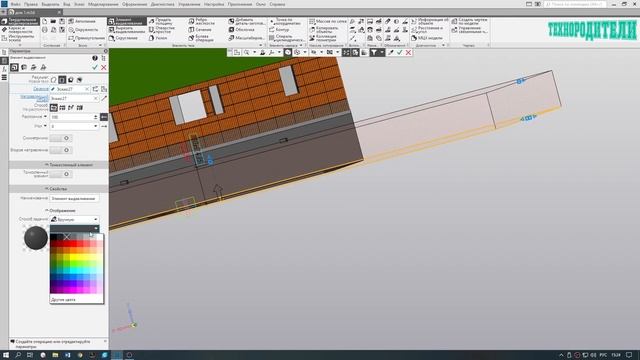The width and height of the screenshot is (640, 360).
Task: Click Другие цвета in the color palette
Action: click(63, 300)
